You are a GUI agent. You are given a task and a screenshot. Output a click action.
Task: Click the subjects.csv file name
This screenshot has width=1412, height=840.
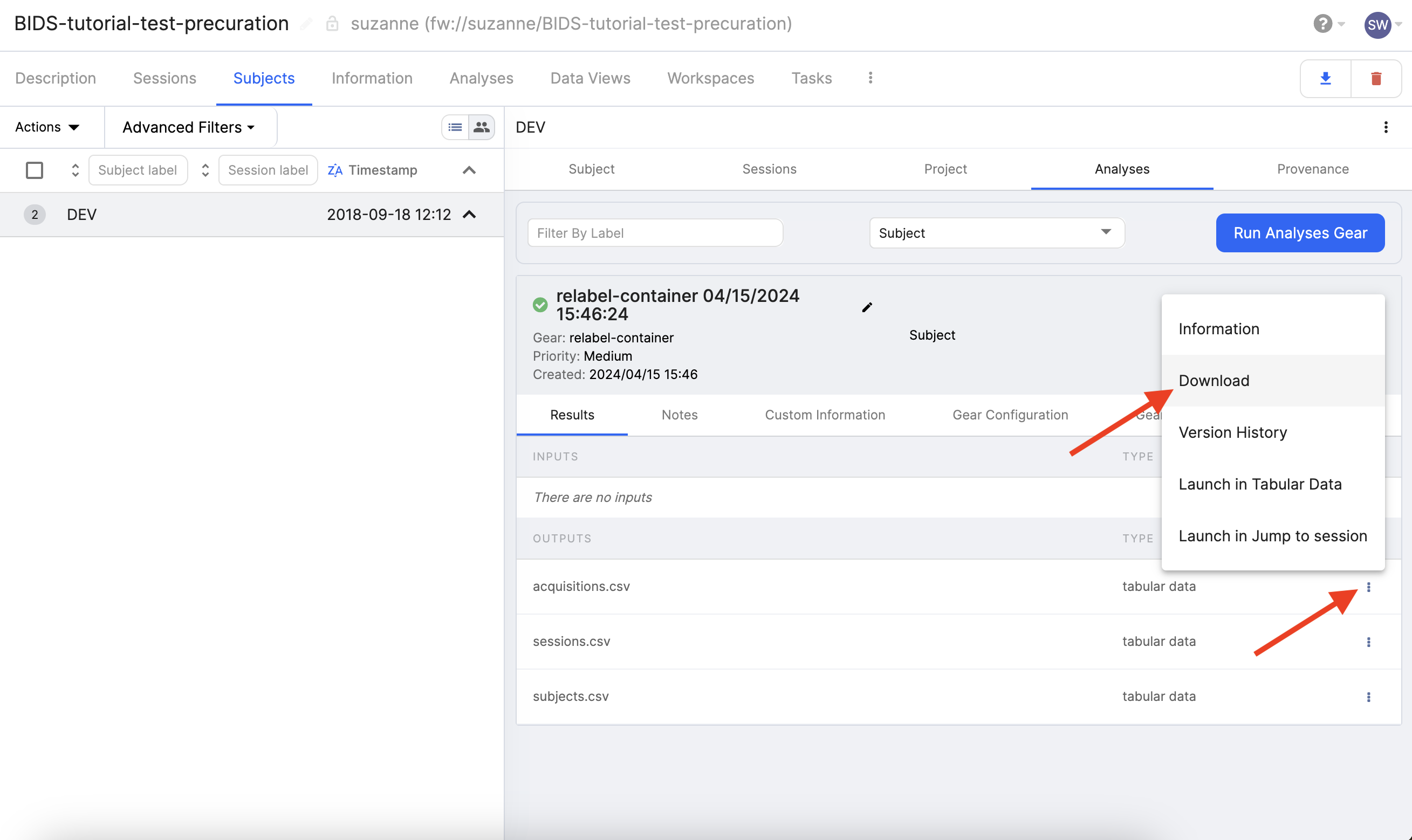pos(570,696)
